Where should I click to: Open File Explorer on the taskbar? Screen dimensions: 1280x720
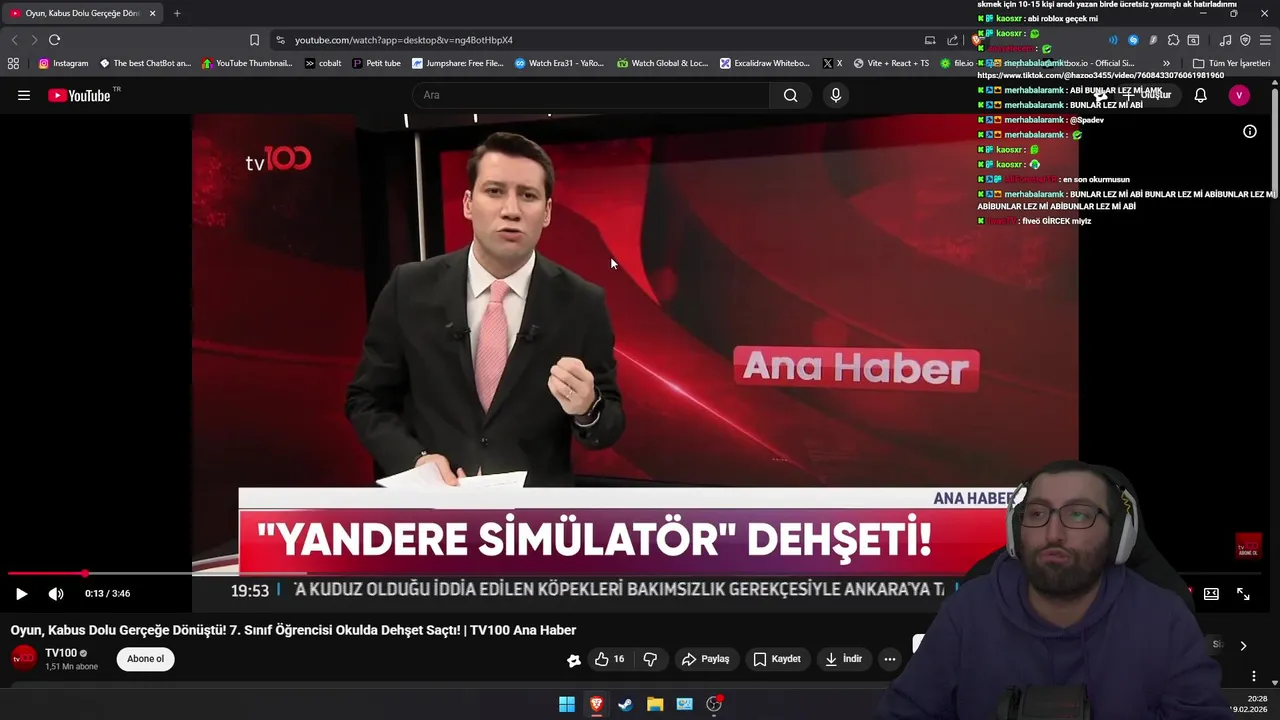(655, 704)
